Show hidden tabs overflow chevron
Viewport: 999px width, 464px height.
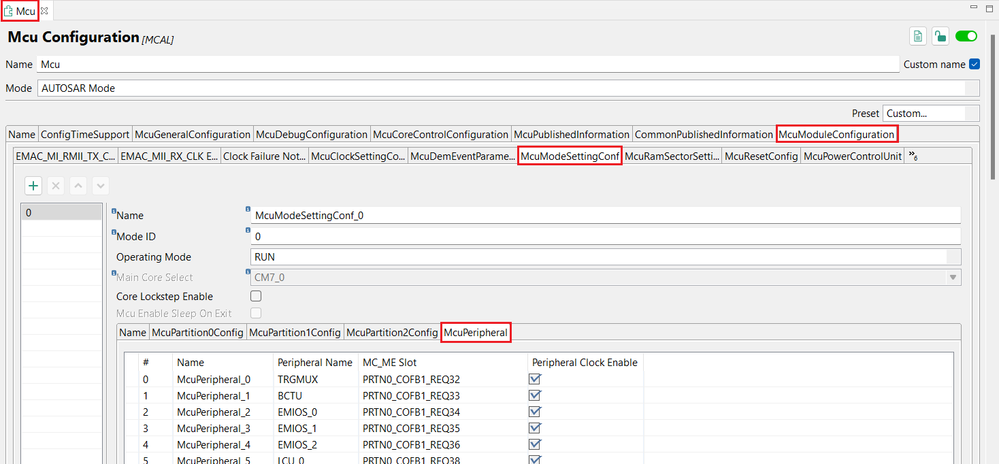coord(913,157)
